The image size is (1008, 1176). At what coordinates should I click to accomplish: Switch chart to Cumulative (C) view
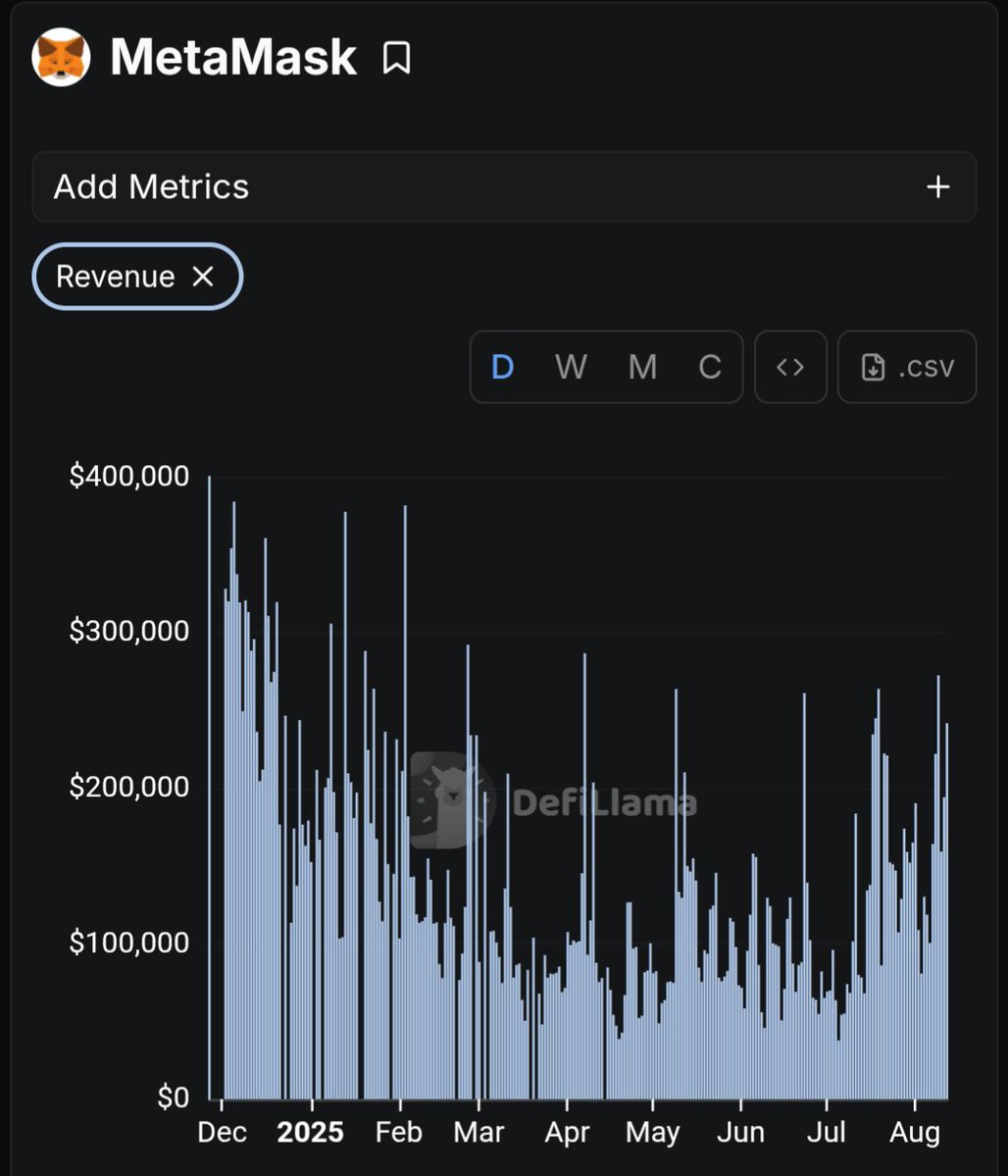(710, 367)
